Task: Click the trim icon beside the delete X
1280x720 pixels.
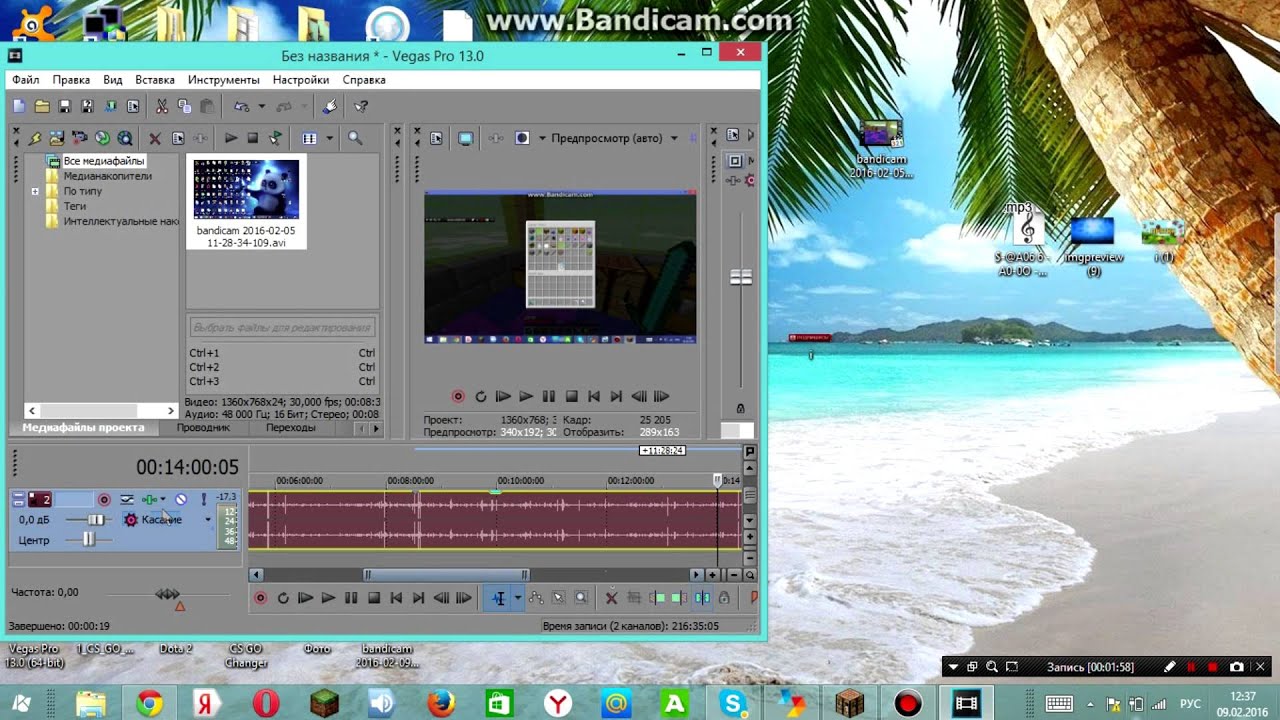Action: (634, 598)
